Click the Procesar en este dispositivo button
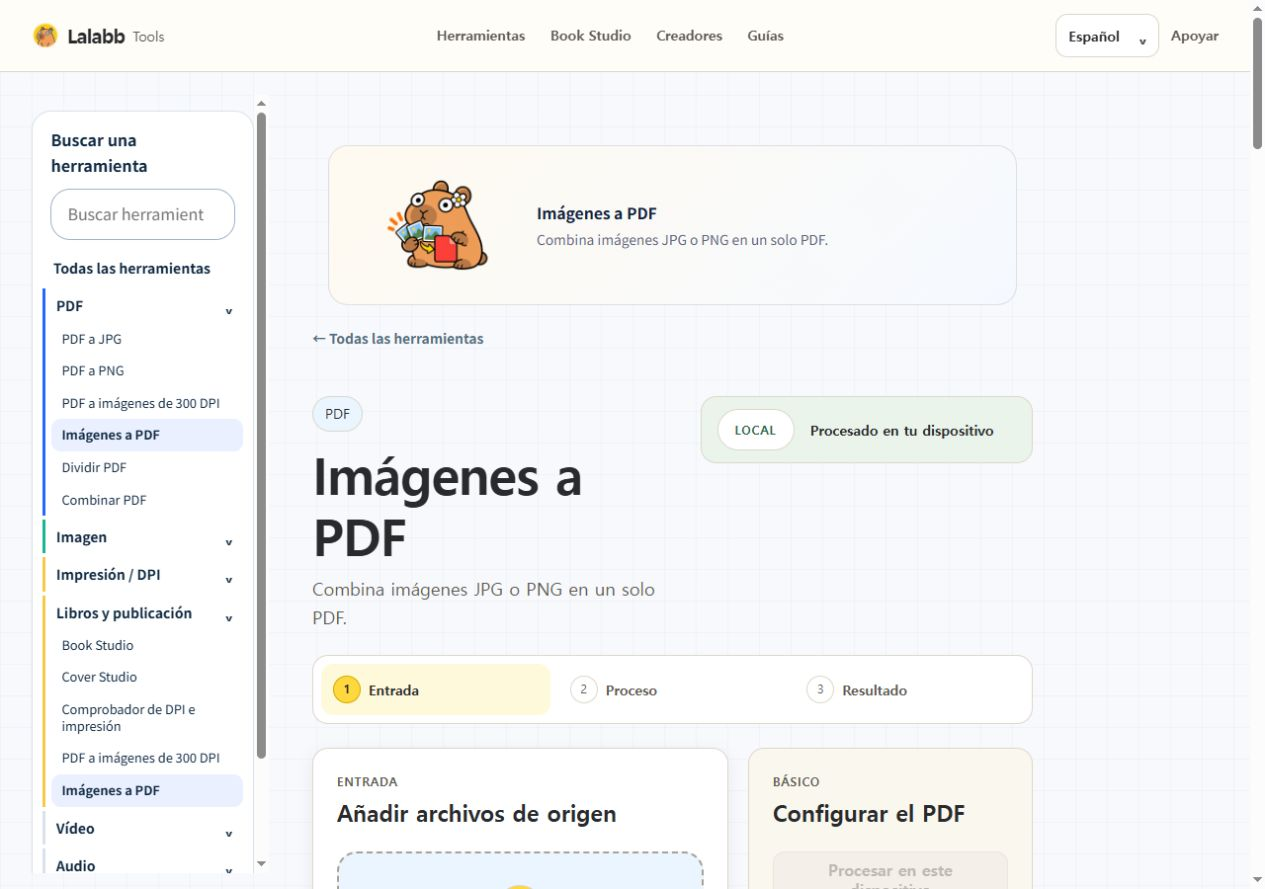This screenshot has height=889, width=1265. [890, 870]
